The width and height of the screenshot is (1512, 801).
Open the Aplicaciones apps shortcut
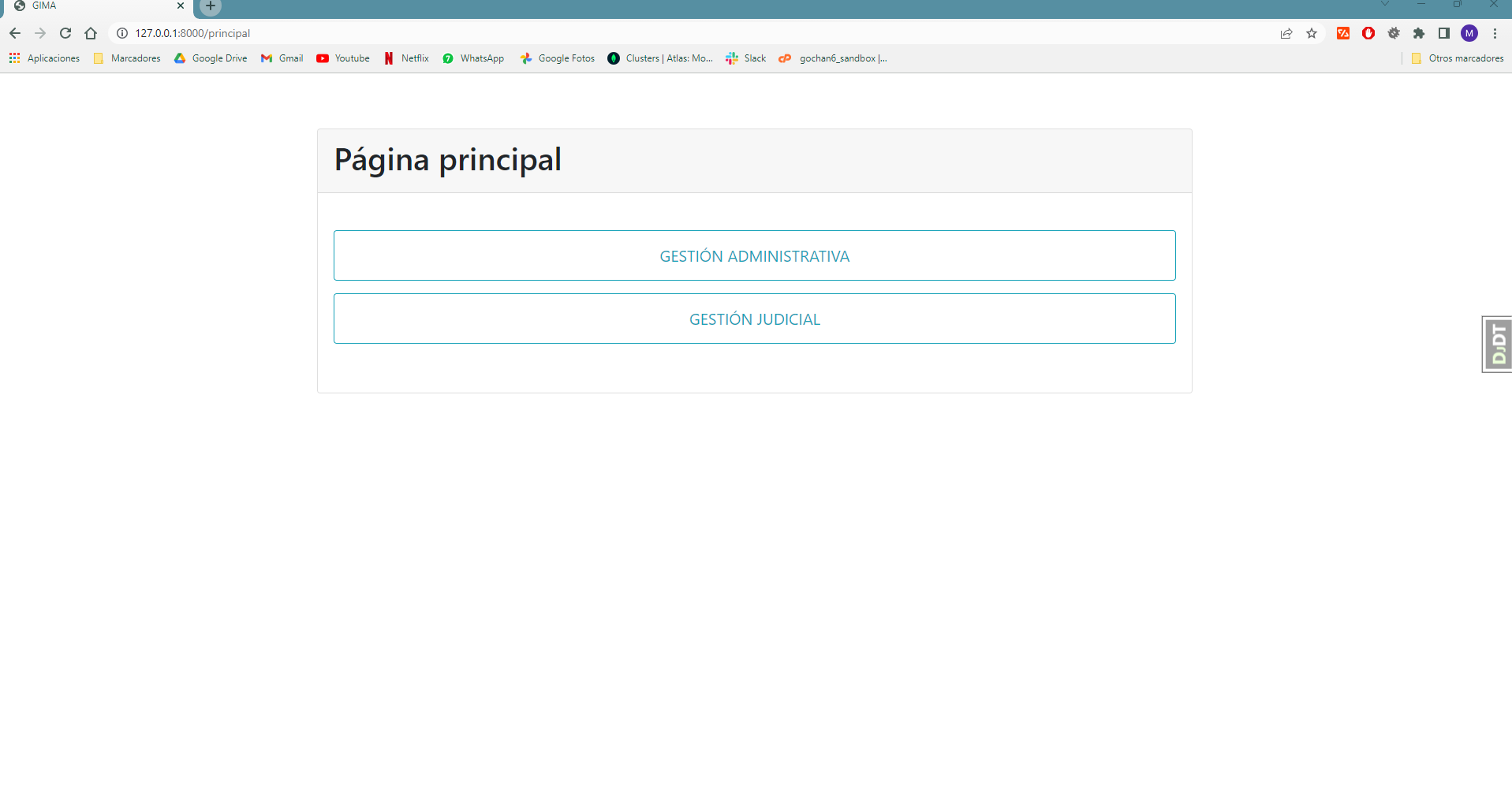(45, 58)
